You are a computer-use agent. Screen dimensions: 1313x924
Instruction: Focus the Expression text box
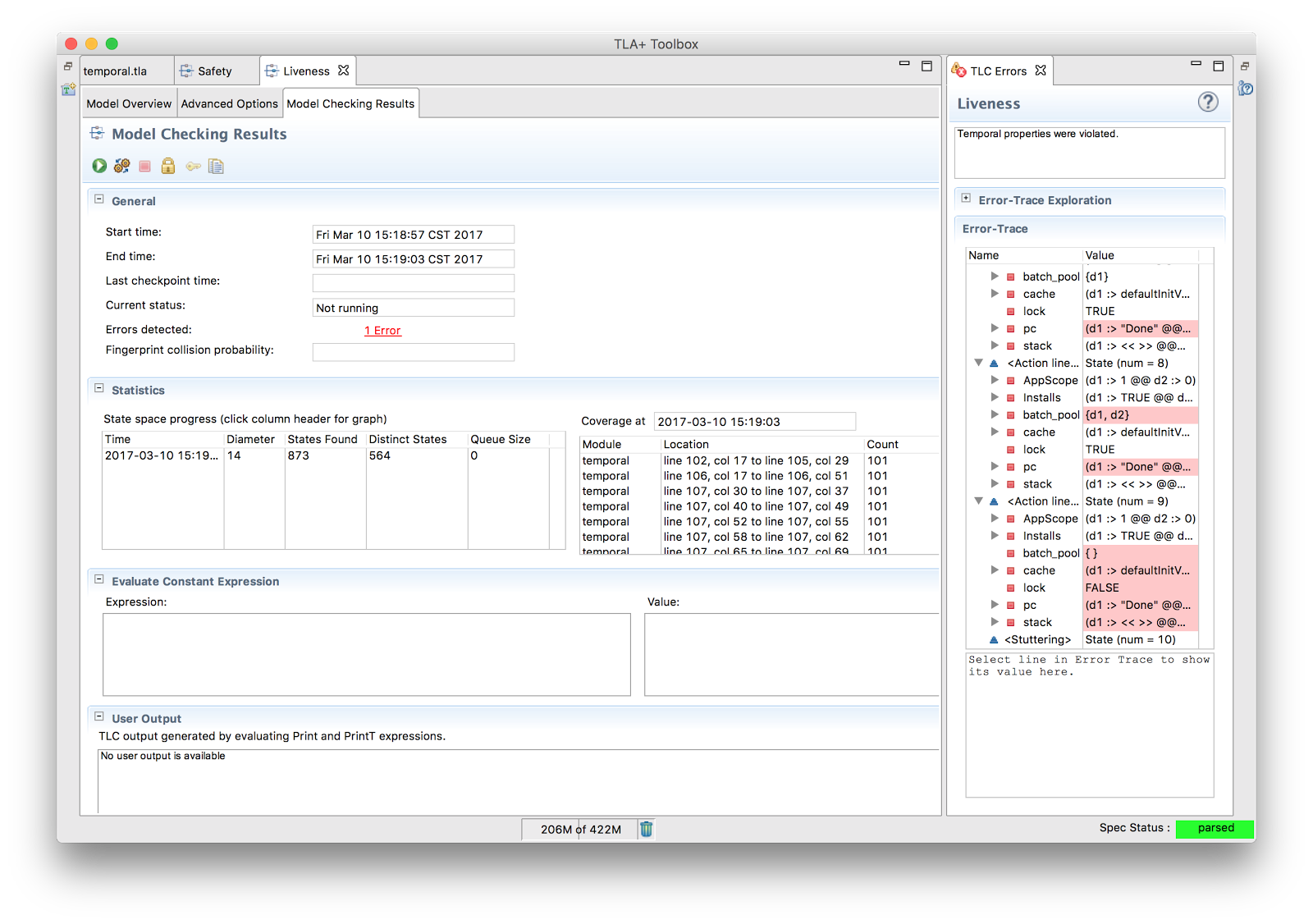pyautogui.click(x=367, y=655)
